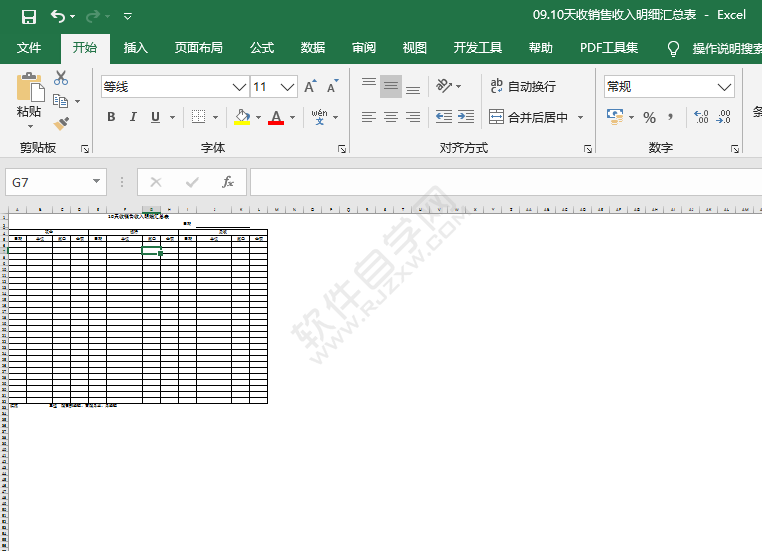The width and height of the screenshot is (762, 551).
Task: Click the Cut scissors icon
Action: click(x=61, y=78)
